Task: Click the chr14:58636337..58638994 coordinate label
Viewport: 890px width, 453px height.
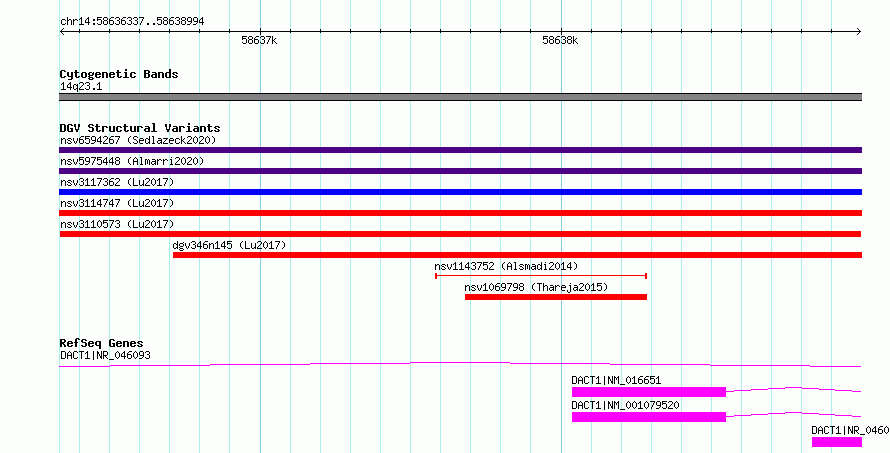Action: (x=132, y=22)
